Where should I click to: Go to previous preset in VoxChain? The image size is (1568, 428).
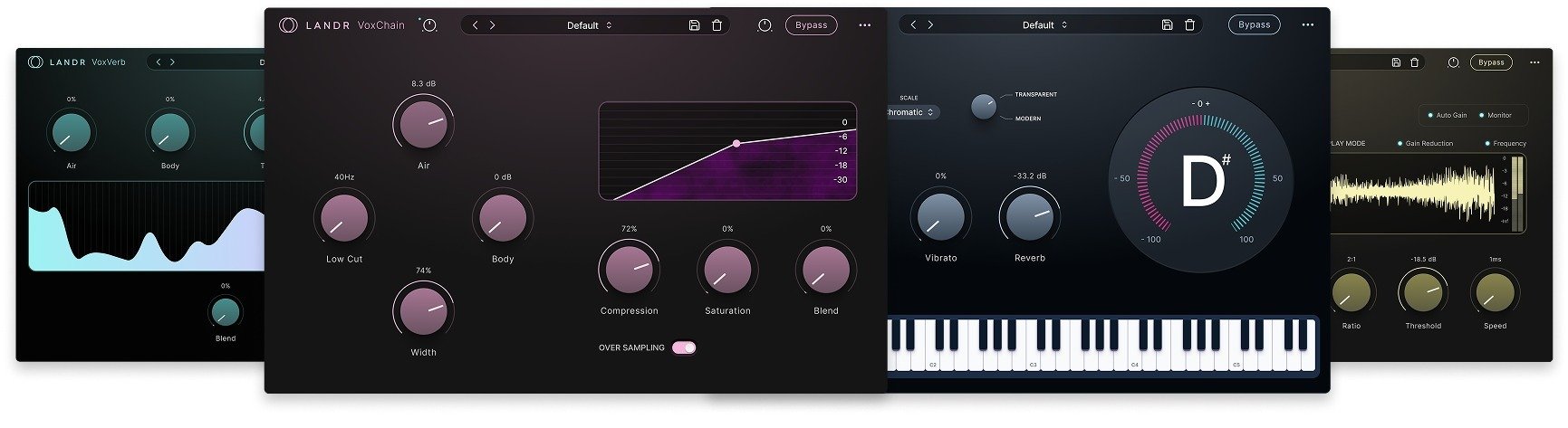pos(476,25)
